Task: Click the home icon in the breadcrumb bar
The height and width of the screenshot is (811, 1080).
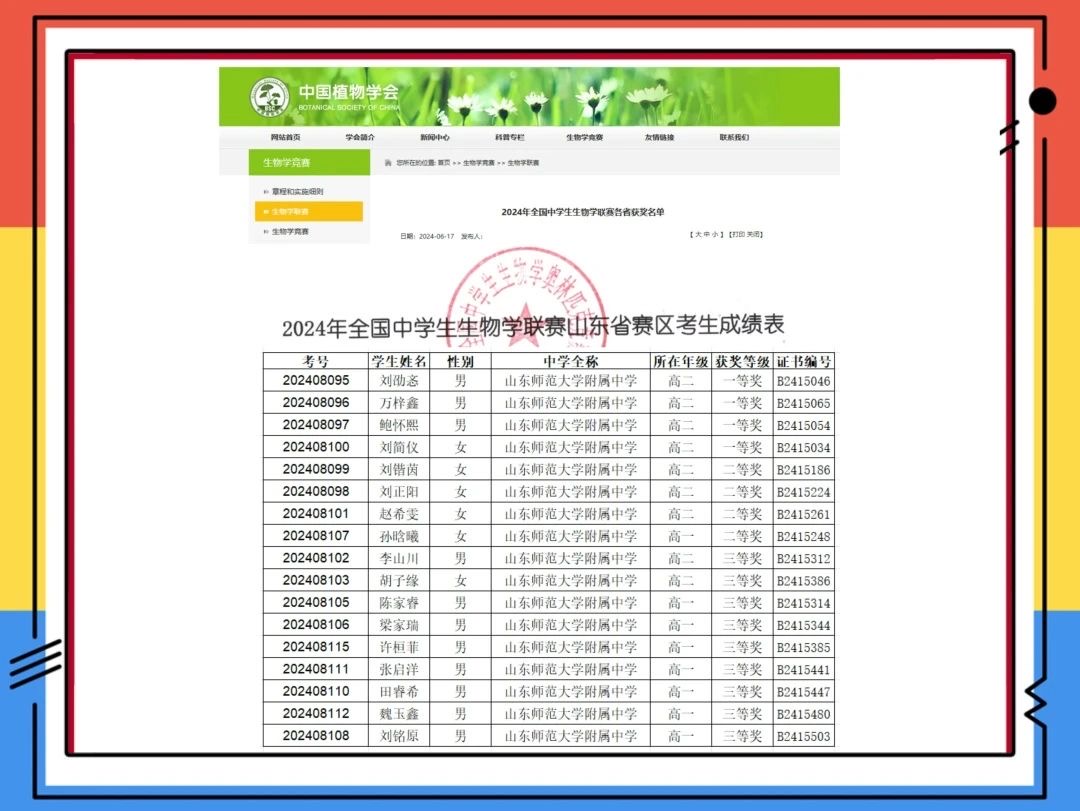Action: (x=388, y=162)
